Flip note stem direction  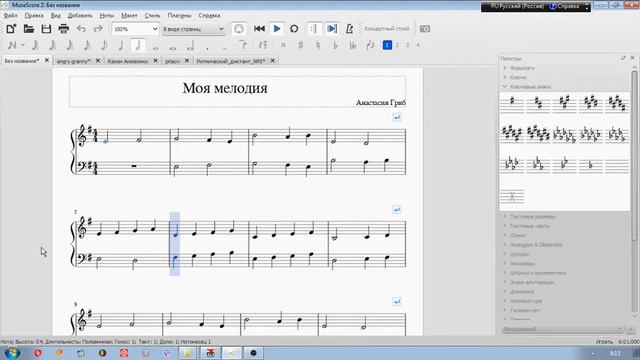tap(371, 45)
